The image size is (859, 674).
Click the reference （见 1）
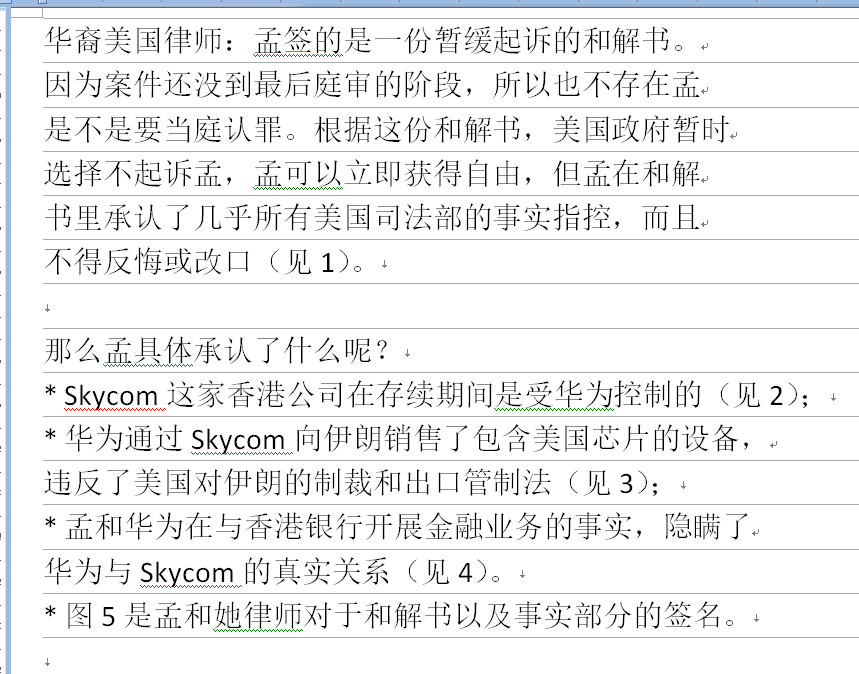[310, 262]
